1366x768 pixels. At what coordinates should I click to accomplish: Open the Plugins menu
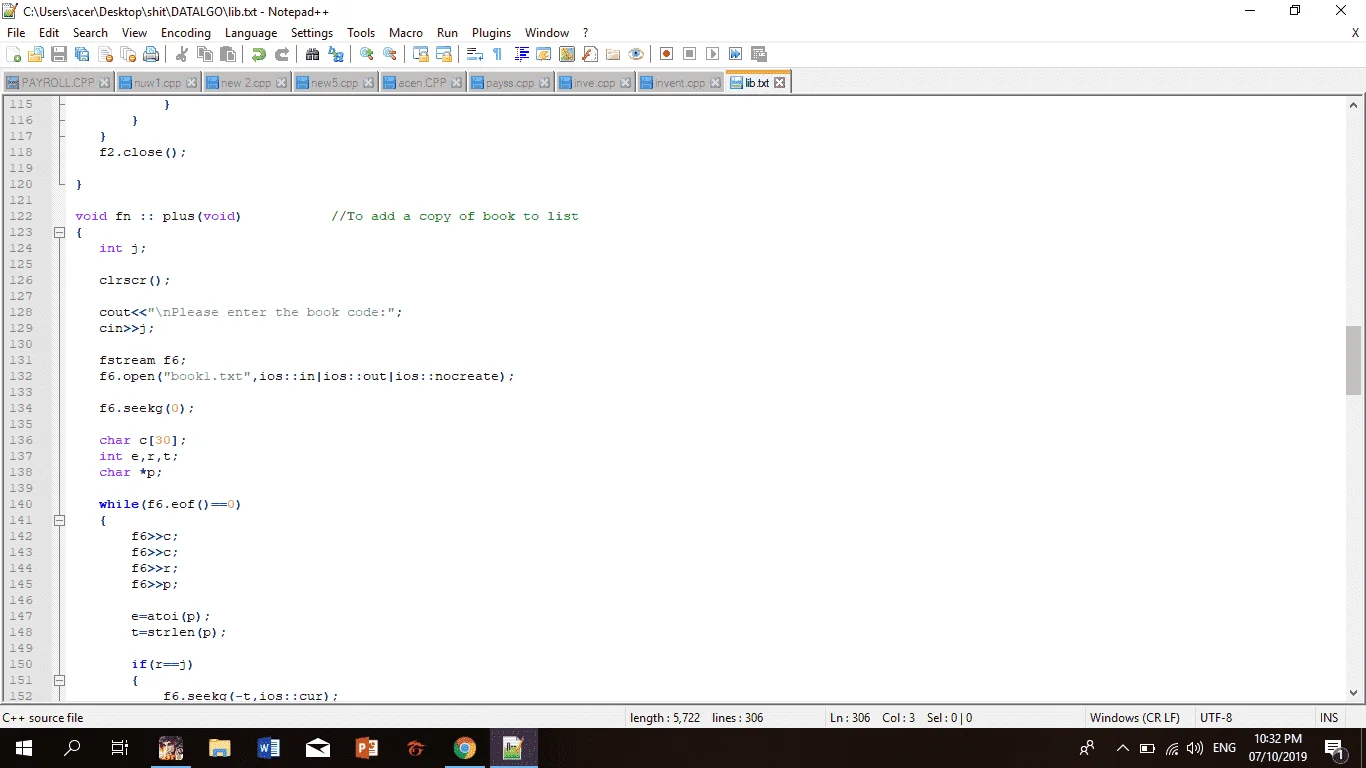(491, 33)
